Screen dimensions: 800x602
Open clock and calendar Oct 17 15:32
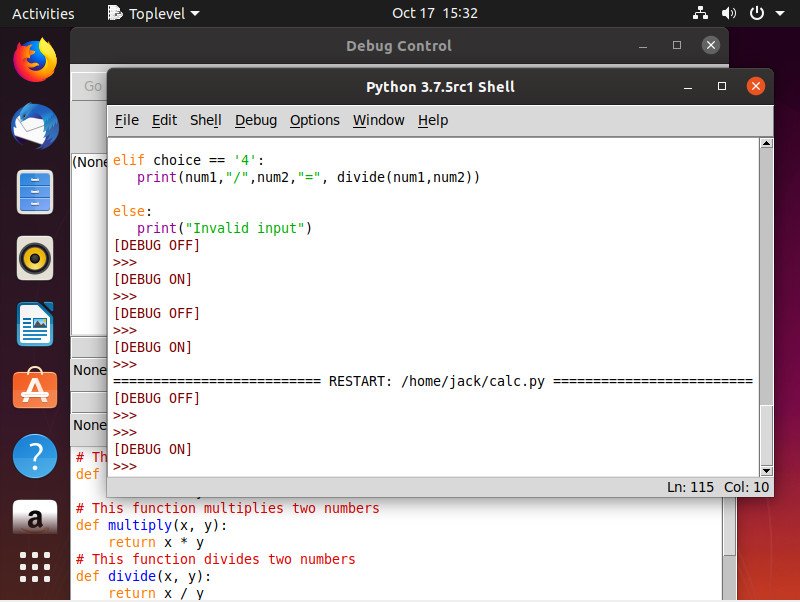(435, 13)
